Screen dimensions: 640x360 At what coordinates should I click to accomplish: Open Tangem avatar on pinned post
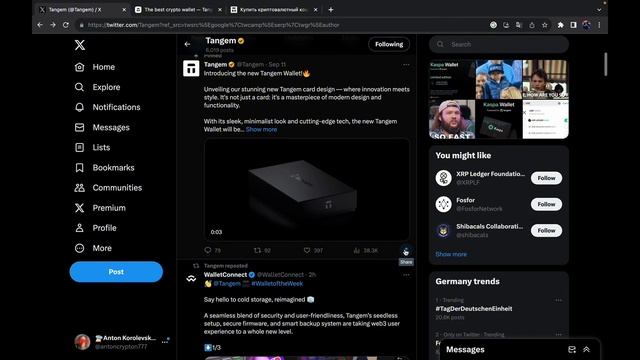pos(191,69)
